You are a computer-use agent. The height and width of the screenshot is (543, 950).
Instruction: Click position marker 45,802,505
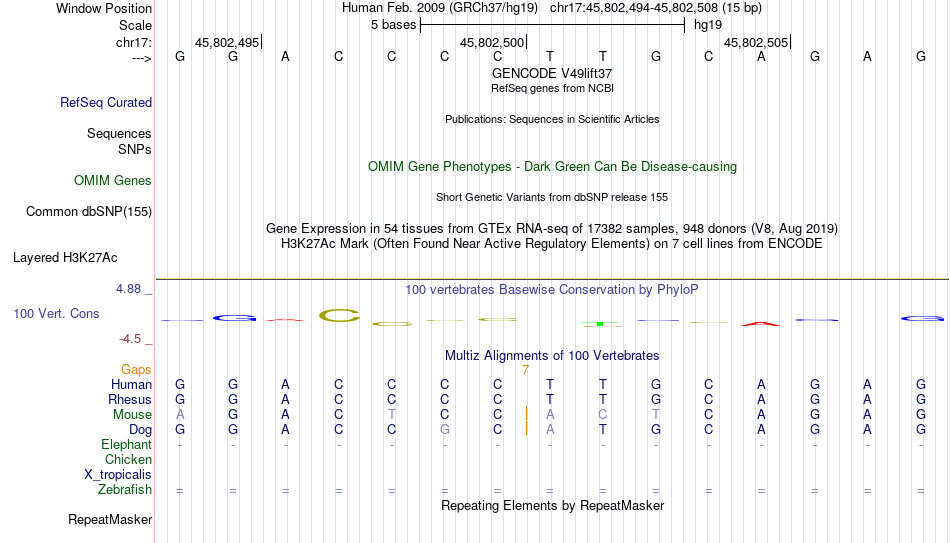click(x=756, y=42)
